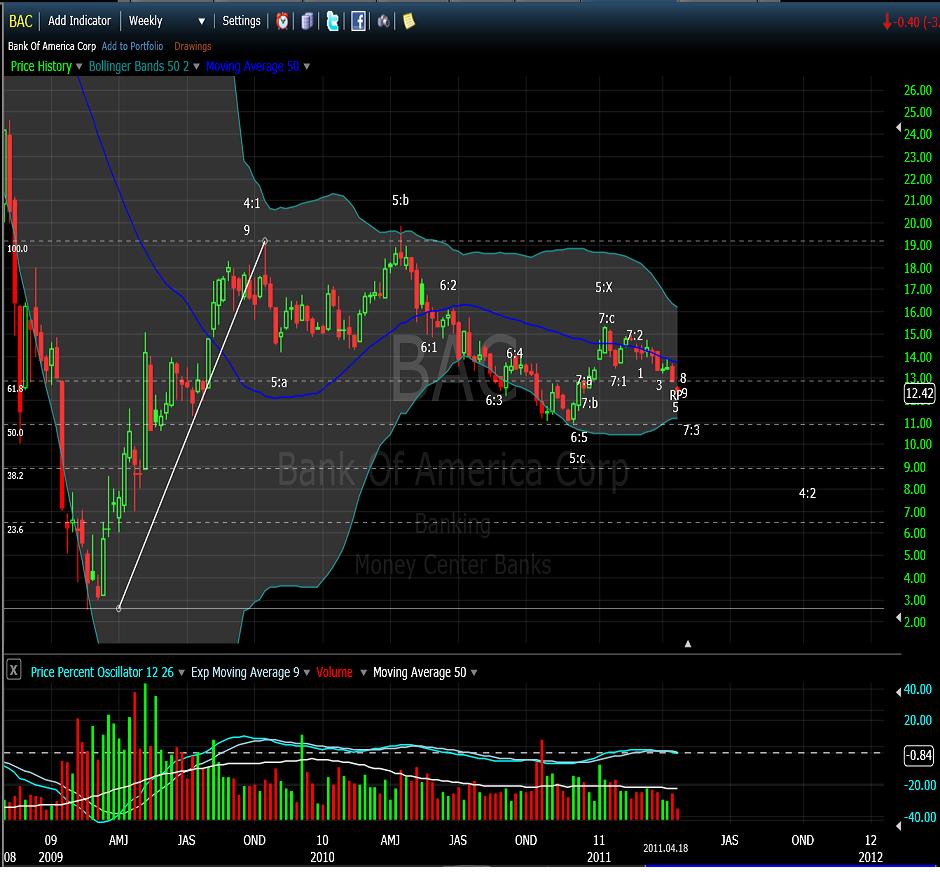Click the 2010 year label on time axis
The width and height of the screenshot is (940, 872).
tap(323, 858)
